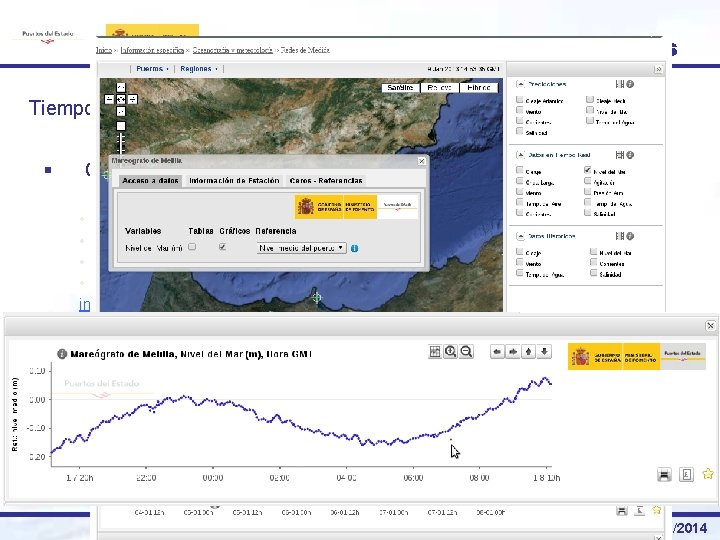Zoom in on the sea level chart
Image resolution: width=720 pixels, height=540 pixels.
450,352
